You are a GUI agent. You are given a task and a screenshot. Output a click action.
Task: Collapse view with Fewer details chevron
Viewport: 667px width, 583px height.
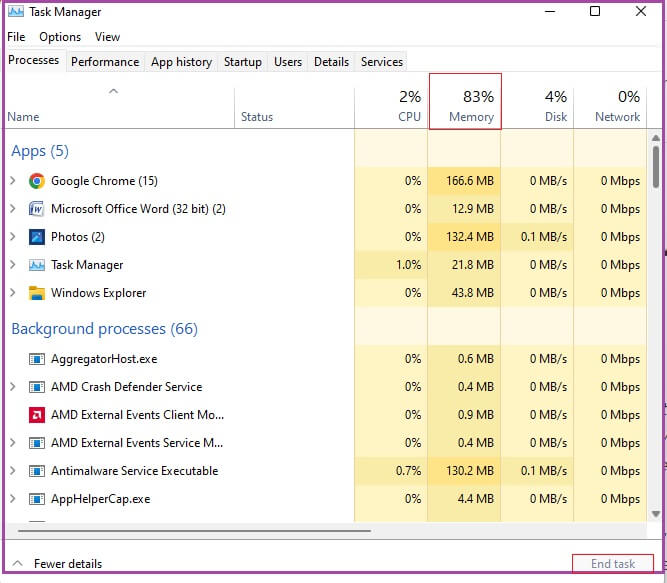point(17,564)
